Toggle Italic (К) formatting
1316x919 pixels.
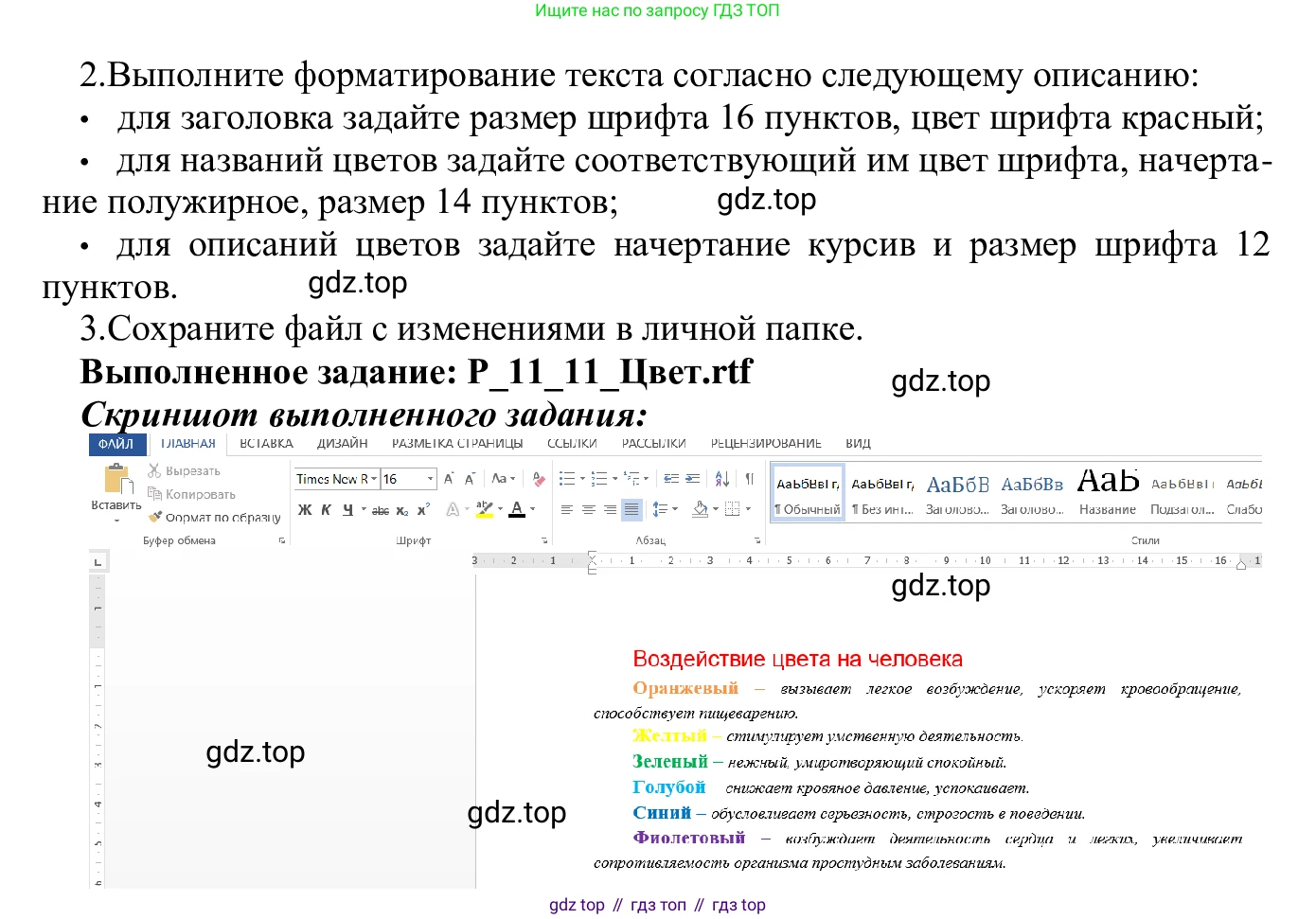(326, 509)
